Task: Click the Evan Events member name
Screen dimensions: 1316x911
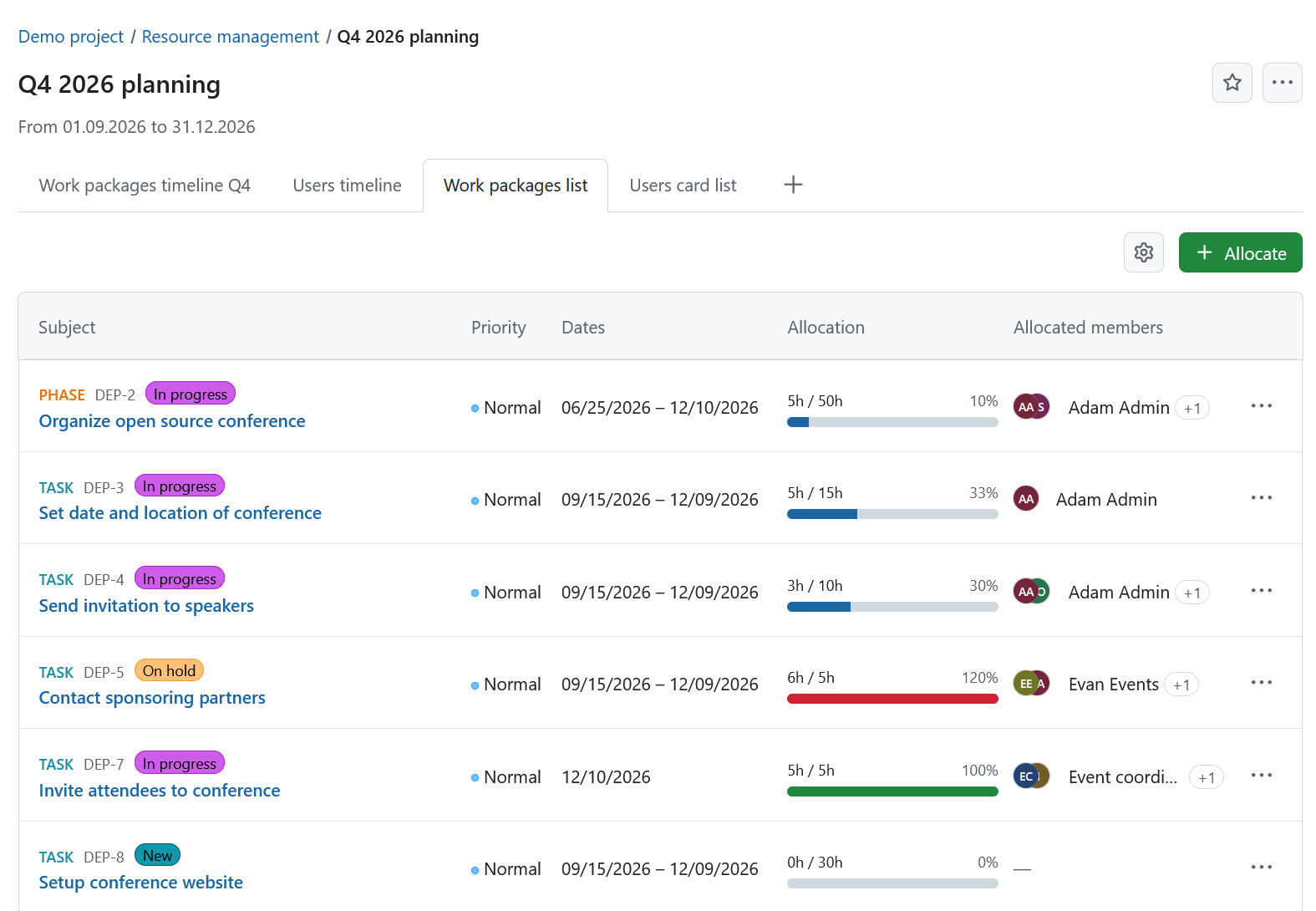Action: click(1114, 685)
